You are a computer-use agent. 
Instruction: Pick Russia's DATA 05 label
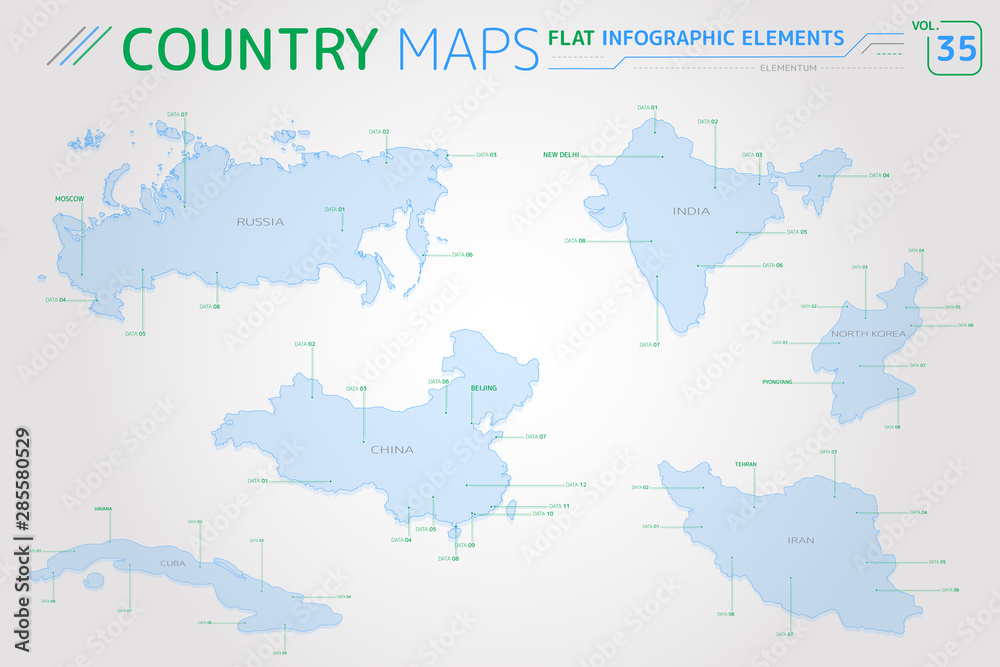point(135,334)
